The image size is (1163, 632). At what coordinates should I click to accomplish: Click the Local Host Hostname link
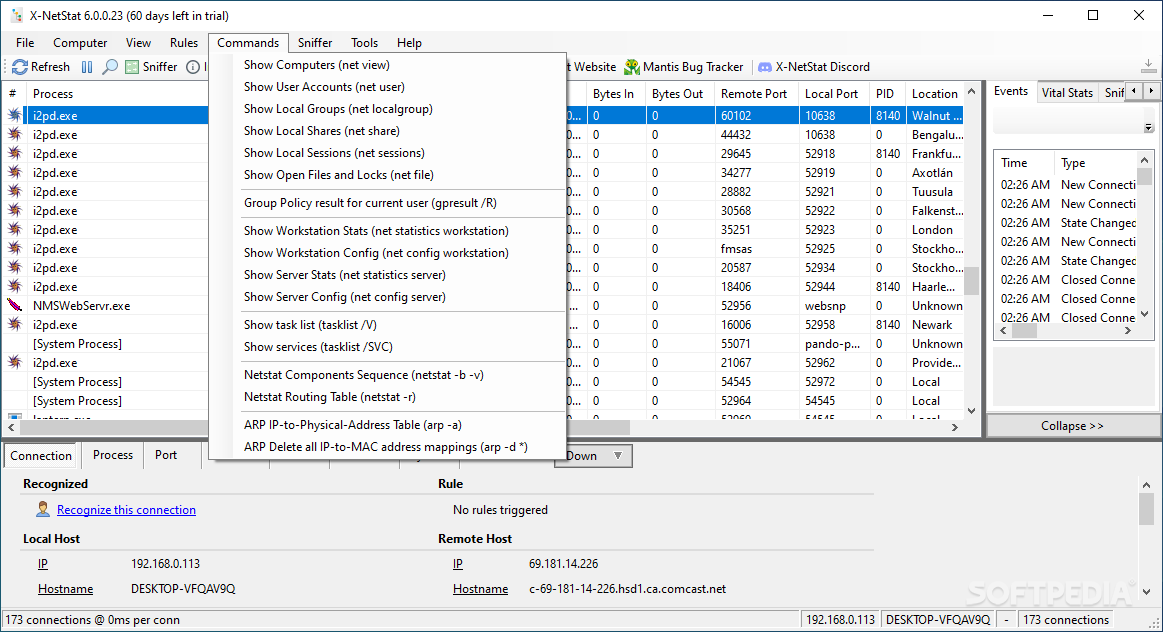pos(65,589)
